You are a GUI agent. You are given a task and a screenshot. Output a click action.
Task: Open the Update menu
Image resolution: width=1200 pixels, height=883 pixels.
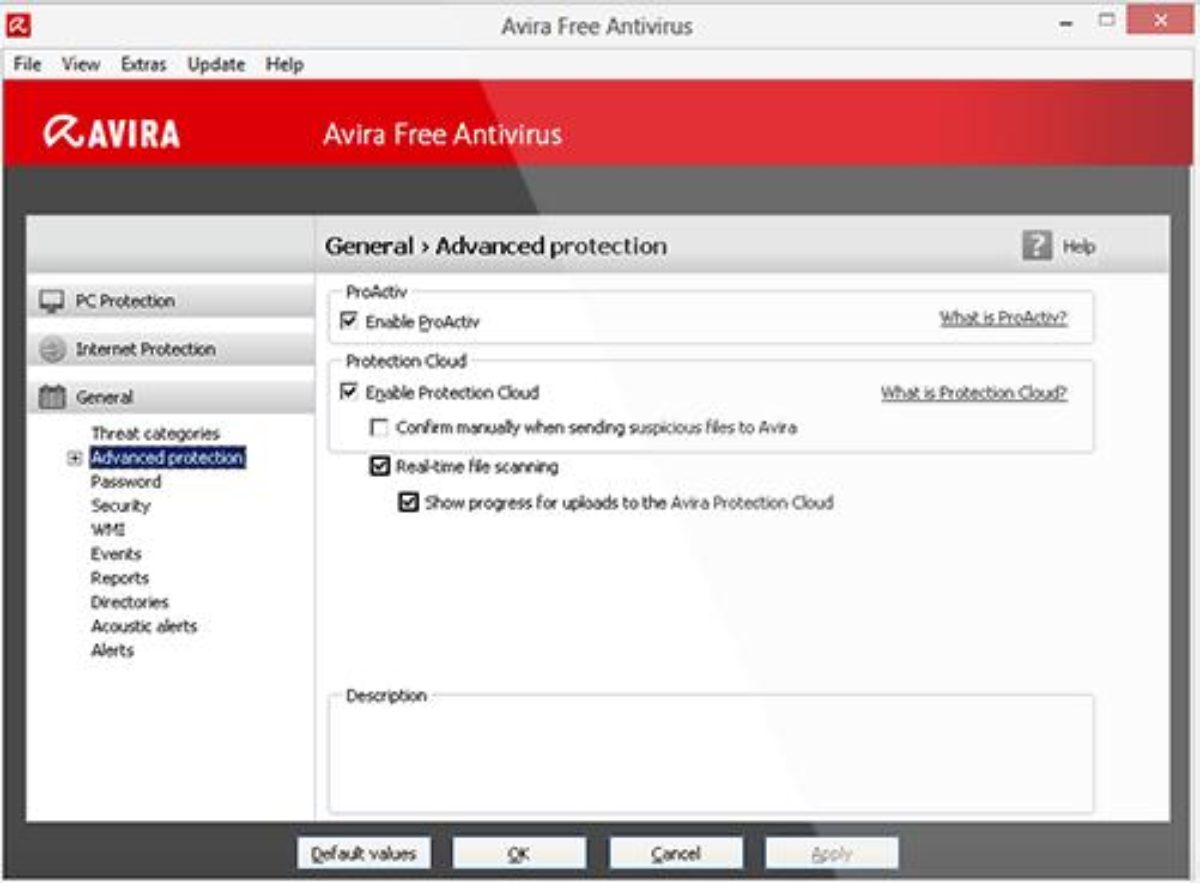click(216, 64)
